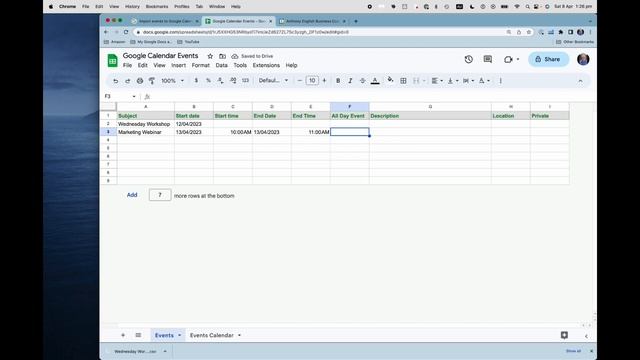This screenshot has width=640, height=360.
Task: Click the Undo icon in the toolbar
Action: click(x=116, y=81)
